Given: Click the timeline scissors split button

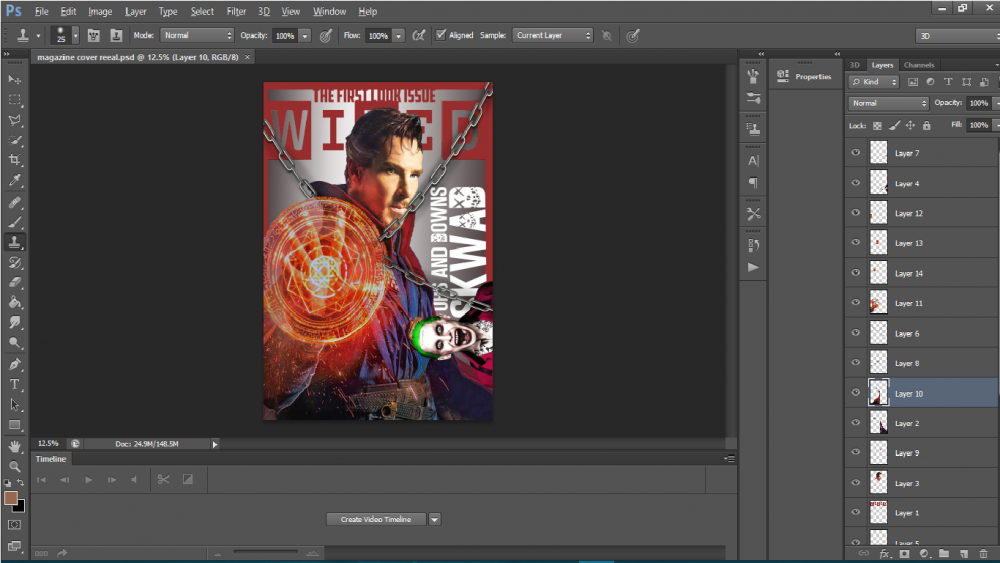Looking at the screenshot, I should coord(163,479).
